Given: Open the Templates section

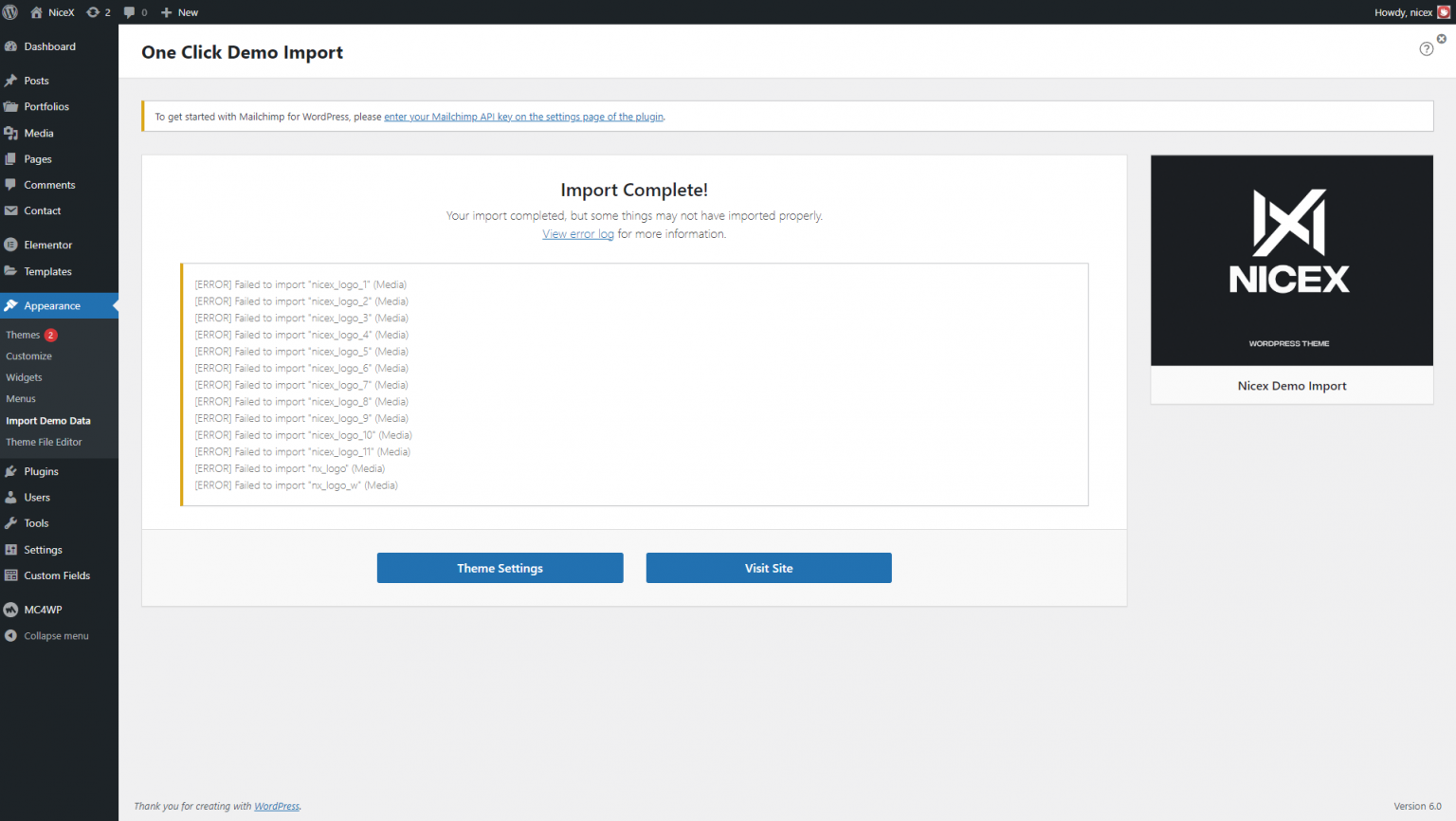Looking at the screenshot, I should [x=45, y=271].
